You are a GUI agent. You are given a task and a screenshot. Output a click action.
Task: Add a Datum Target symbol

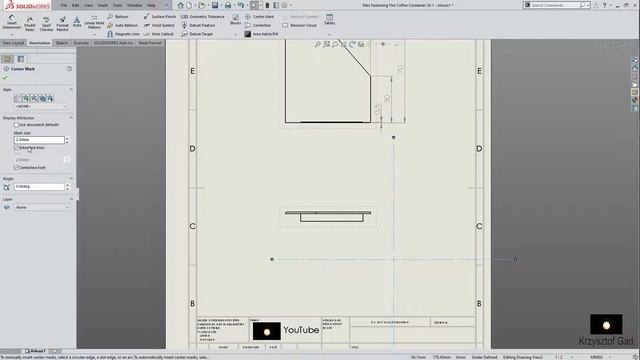(197, 34)
